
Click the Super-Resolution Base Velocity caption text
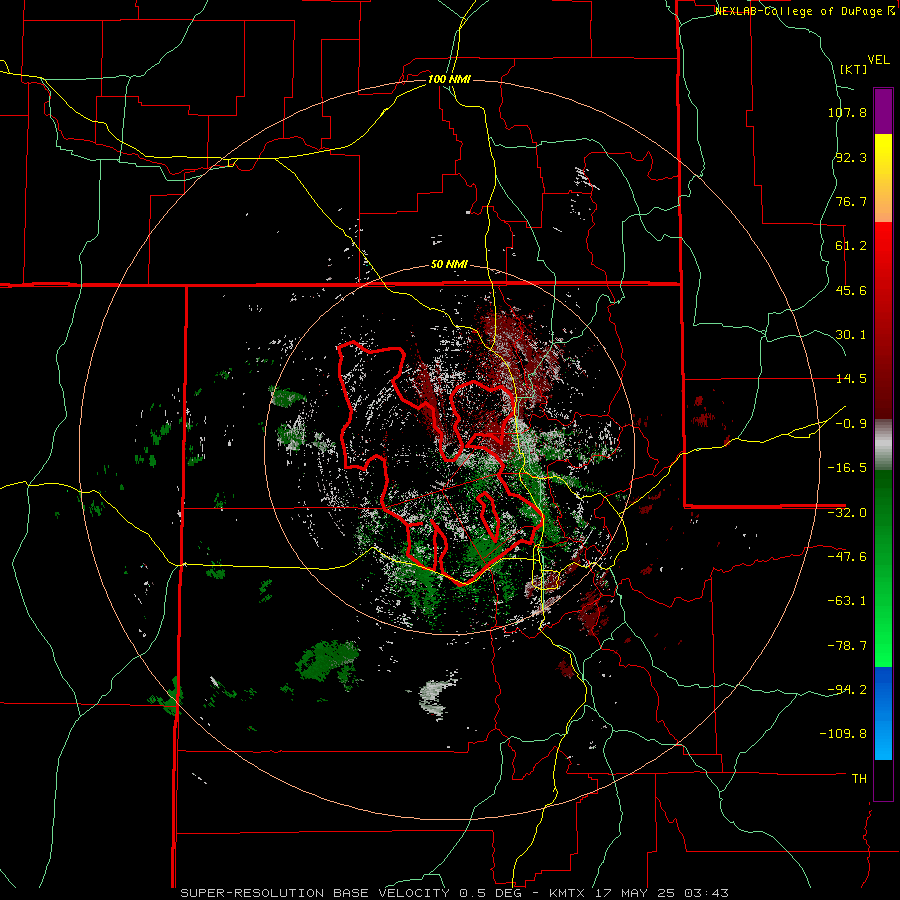(x=455, y=893)
